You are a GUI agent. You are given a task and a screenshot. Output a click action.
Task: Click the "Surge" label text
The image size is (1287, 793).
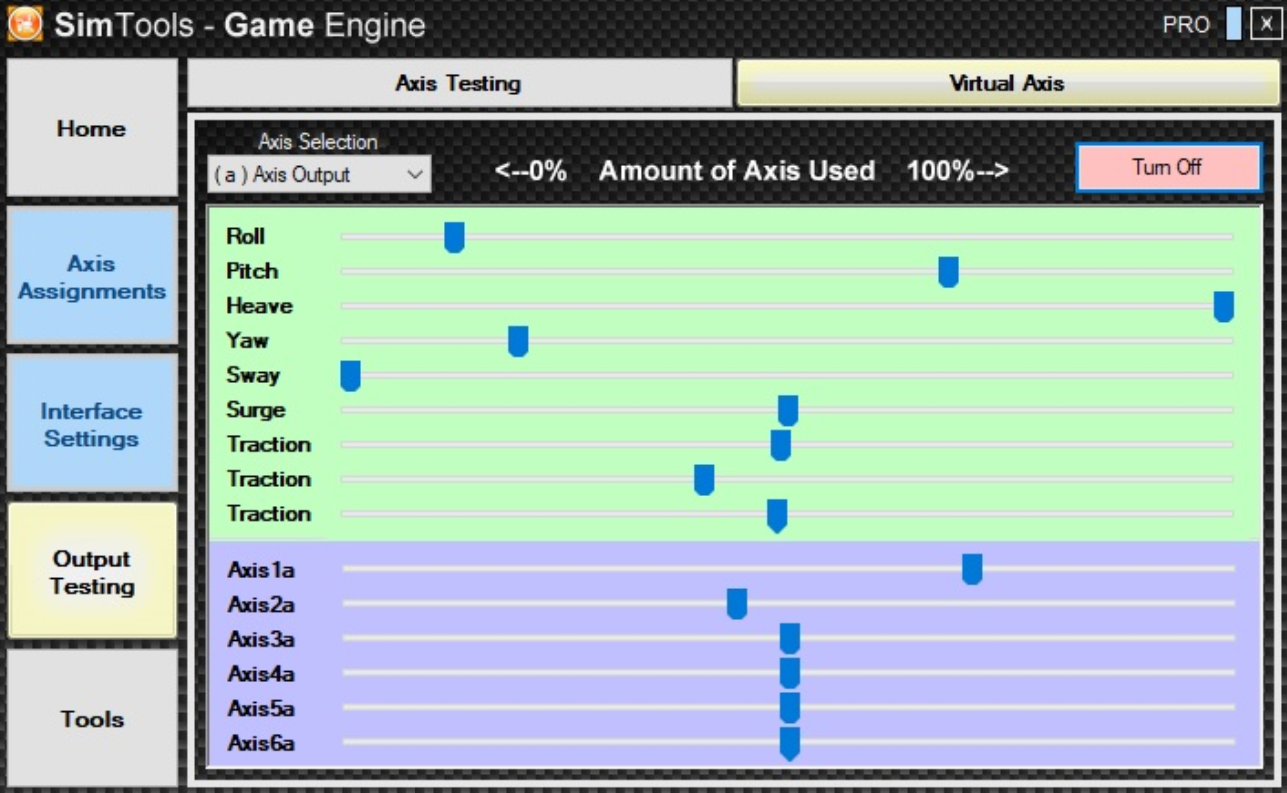pyautogui.click(x=256, y=410)
